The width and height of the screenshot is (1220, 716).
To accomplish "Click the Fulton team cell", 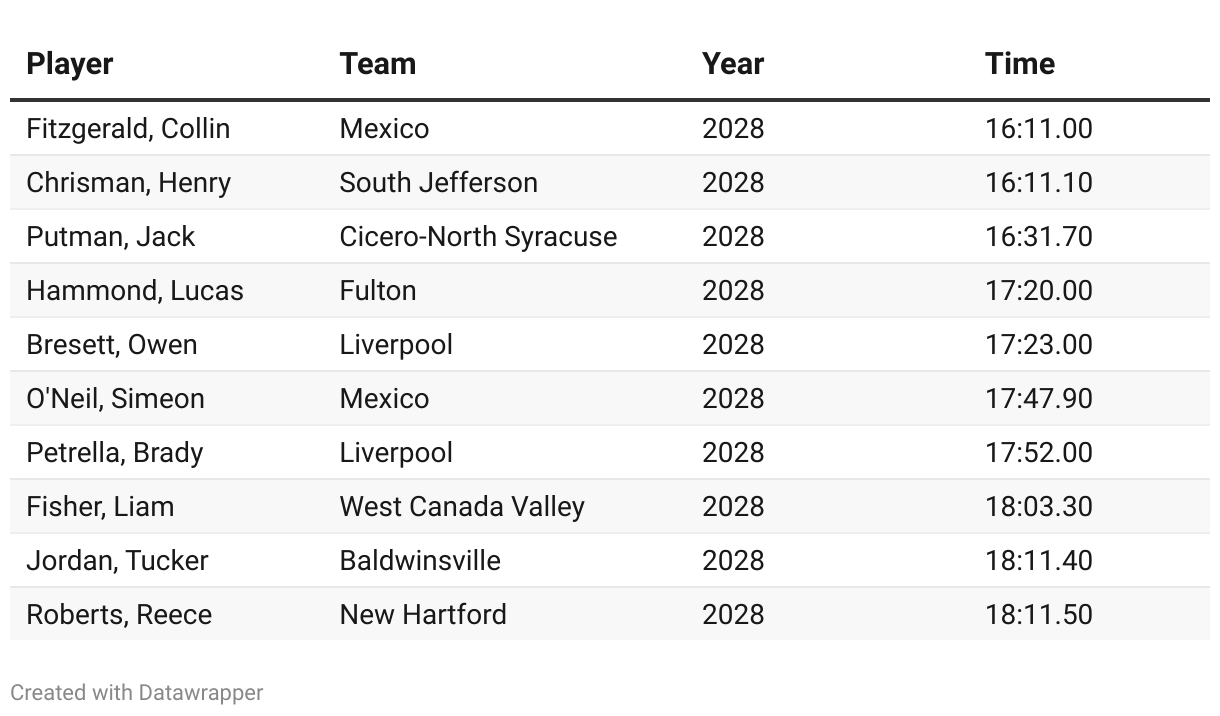I will click(x=377, y=291).
